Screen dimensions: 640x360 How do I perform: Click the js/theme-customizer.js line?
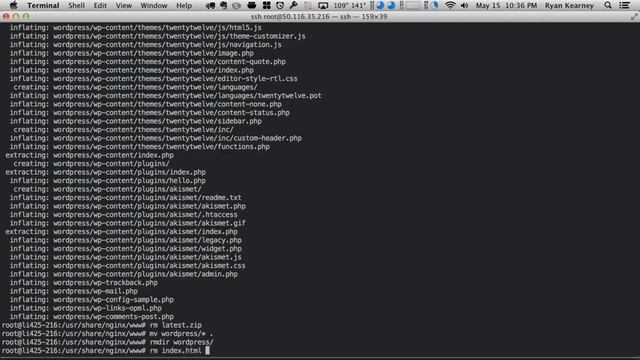point(158,36)
